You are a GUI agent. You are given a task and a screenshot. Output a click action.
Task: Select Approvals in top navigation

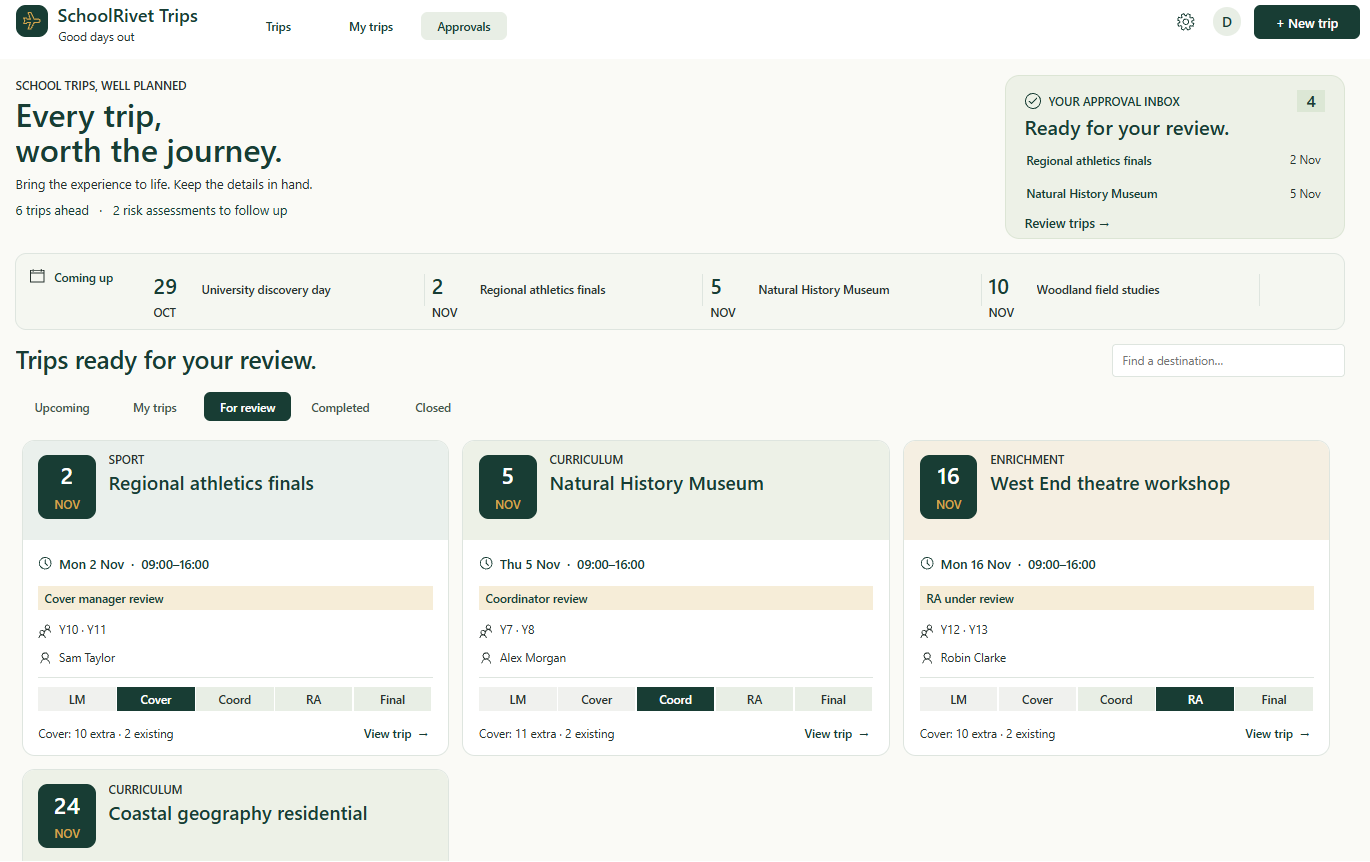tap(464, 26)
